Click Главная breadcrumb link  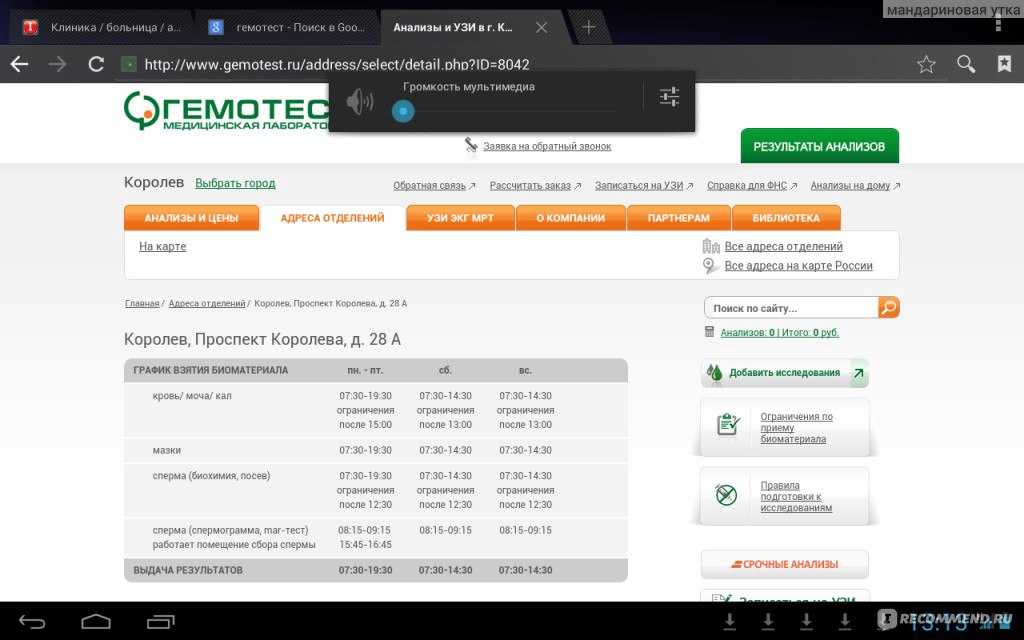(142, 304)
